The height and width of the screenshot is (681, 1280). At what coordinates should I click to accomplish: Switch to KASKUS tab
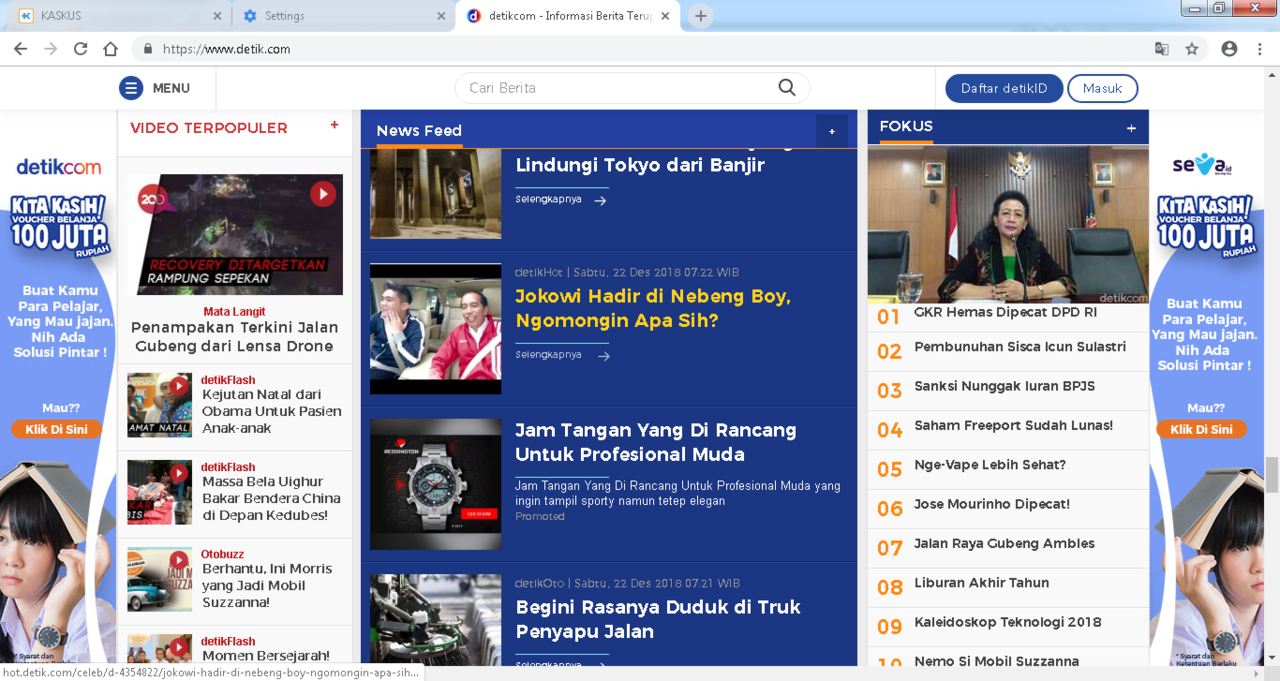pyautogui.click(x=117, y=16)
